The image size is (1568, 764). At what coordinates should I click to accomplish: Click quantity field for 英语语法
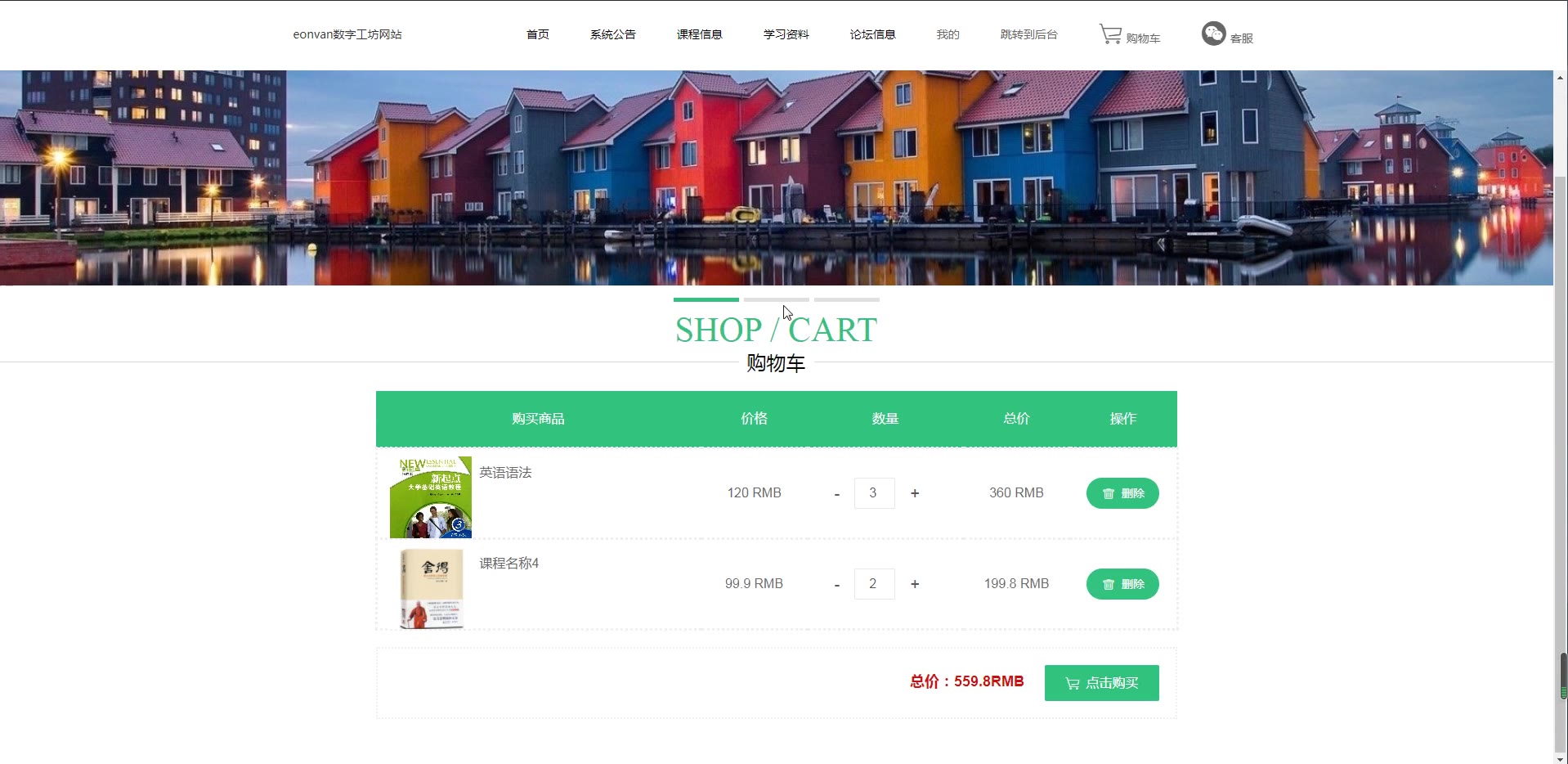(x=874, y=493)
